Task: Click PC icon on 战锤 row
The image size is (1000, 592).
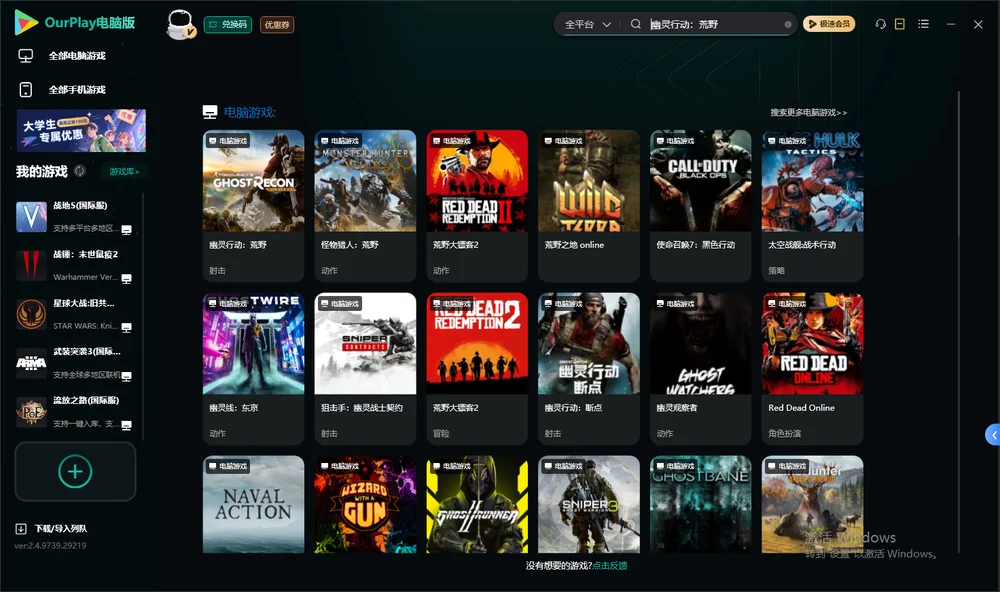Action: pos(126,279)
